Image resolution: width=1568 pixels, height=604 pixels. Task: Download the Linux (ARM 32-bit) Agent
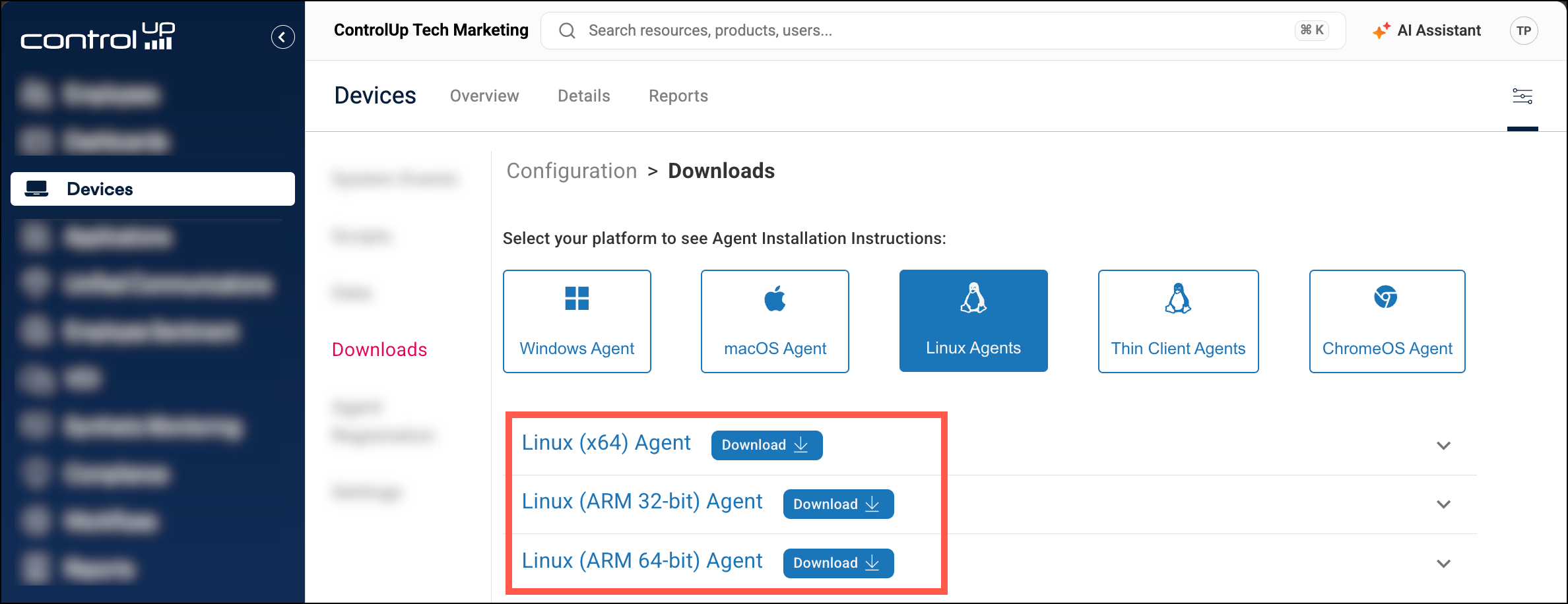click(x=838, y=504)
